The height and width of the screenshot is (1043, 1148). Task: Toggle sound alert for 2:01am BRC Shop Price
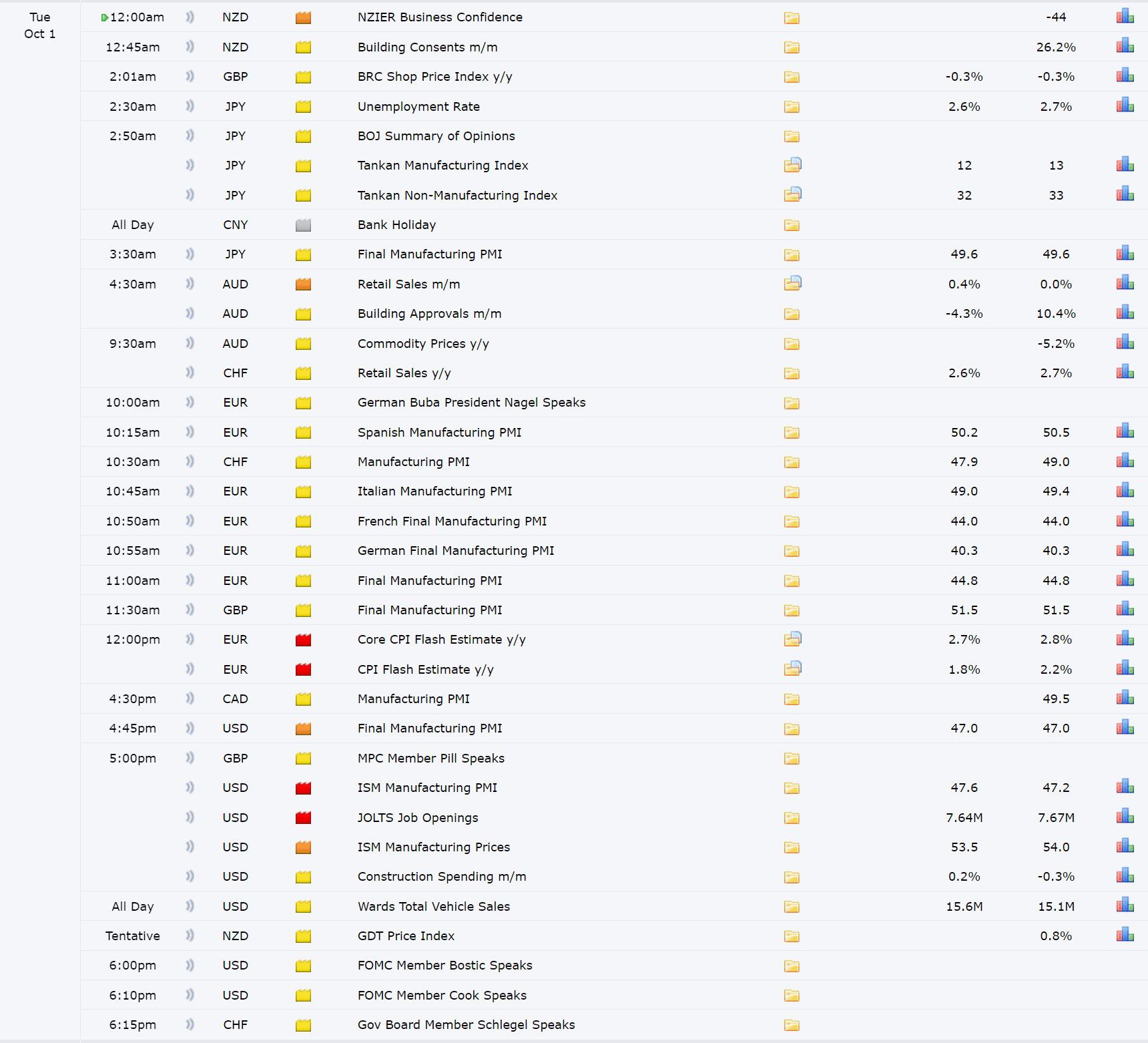click(190, 76)
